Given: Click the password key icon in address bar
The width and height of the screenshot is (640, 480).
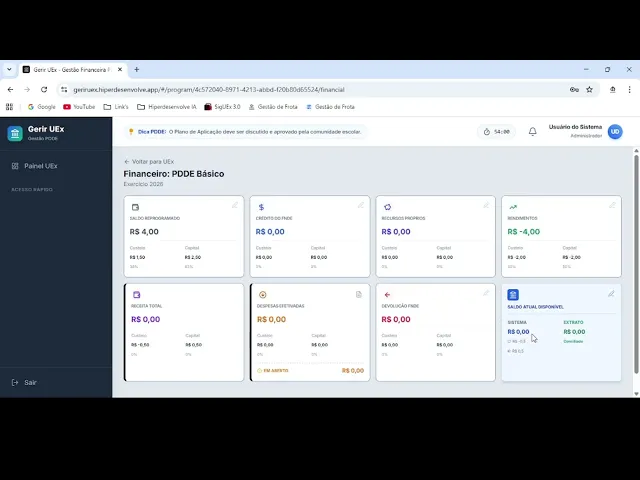Looking at the screenshot, I should [x=574, y=89].
